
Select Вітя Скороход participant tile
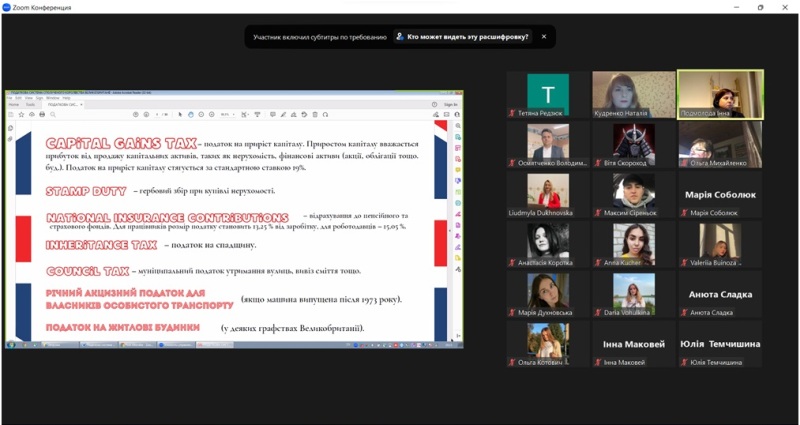(634, 145)
